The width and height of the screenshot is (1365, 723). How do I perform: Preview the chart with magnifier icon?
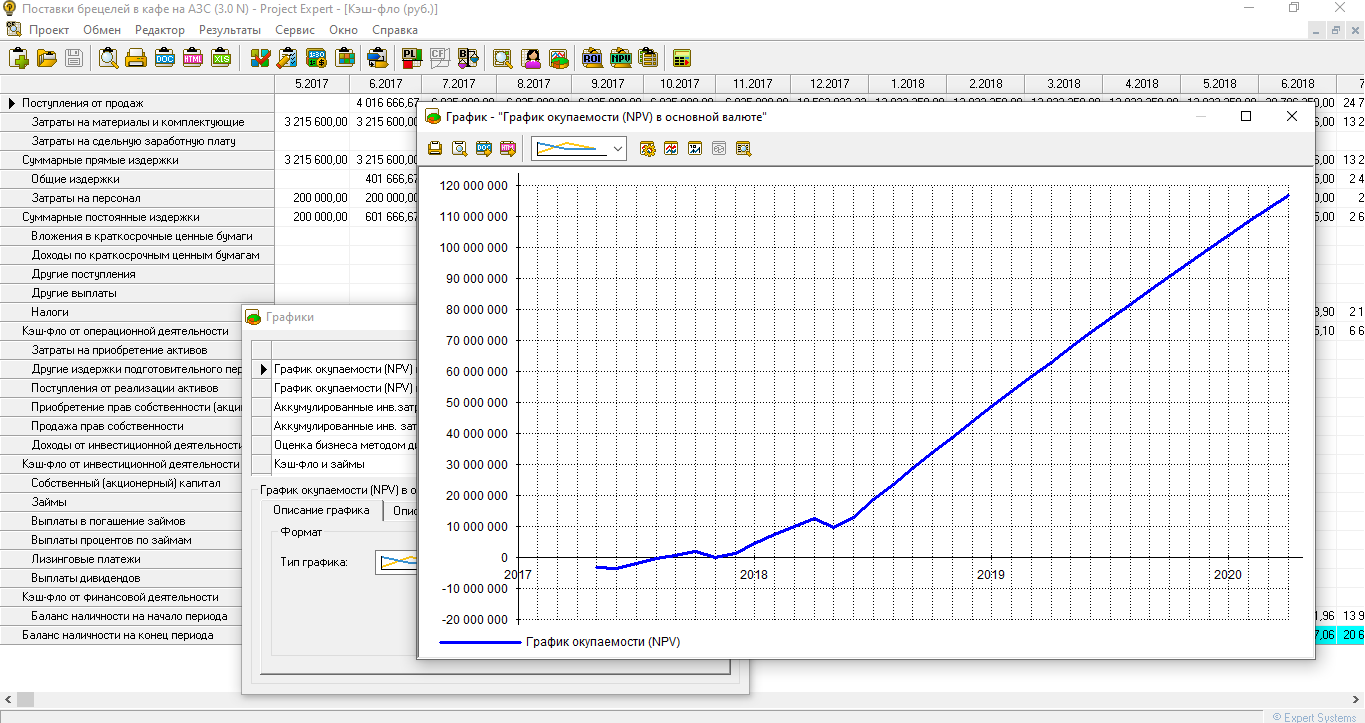[459, 149]
